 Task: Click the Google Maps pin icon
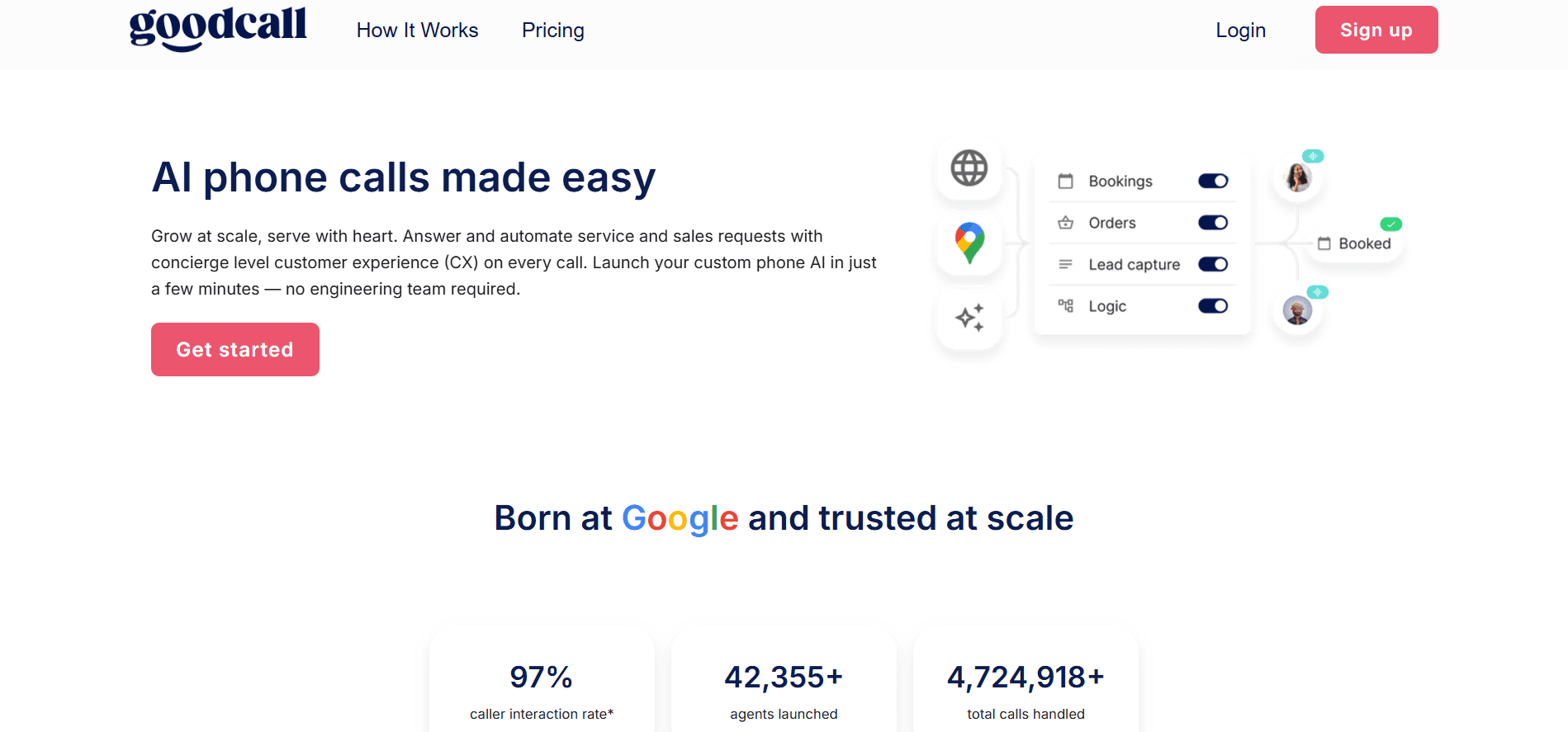click(968, 242)
